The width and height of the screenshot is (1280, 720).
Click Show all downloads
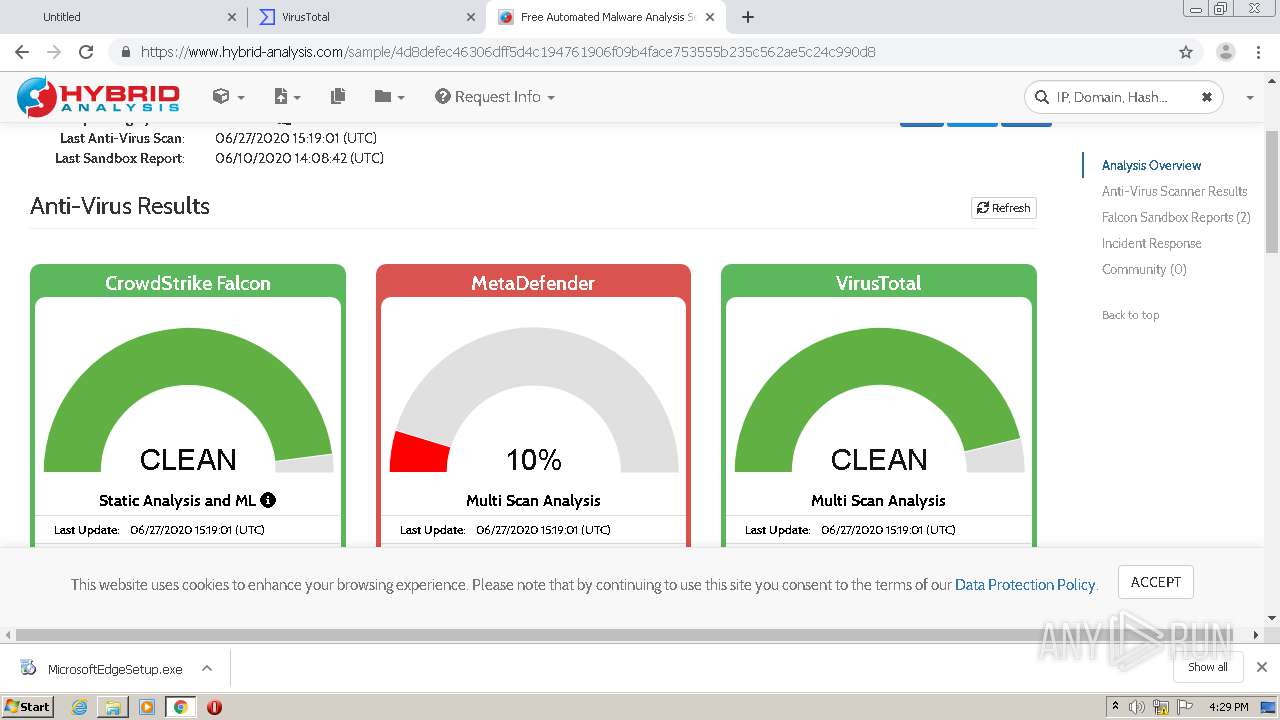point(1207,667)
